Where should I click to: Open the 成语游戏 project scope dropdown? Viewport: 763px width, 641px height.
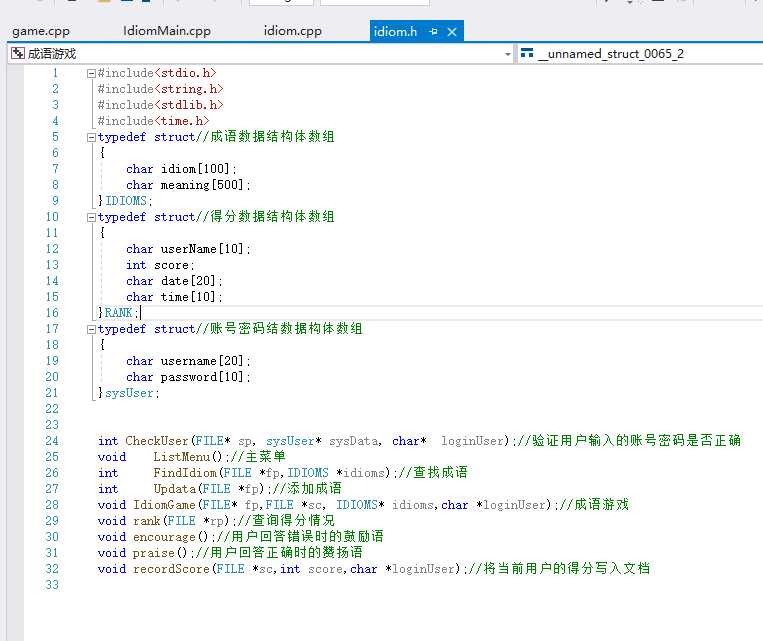click(508, 54)
